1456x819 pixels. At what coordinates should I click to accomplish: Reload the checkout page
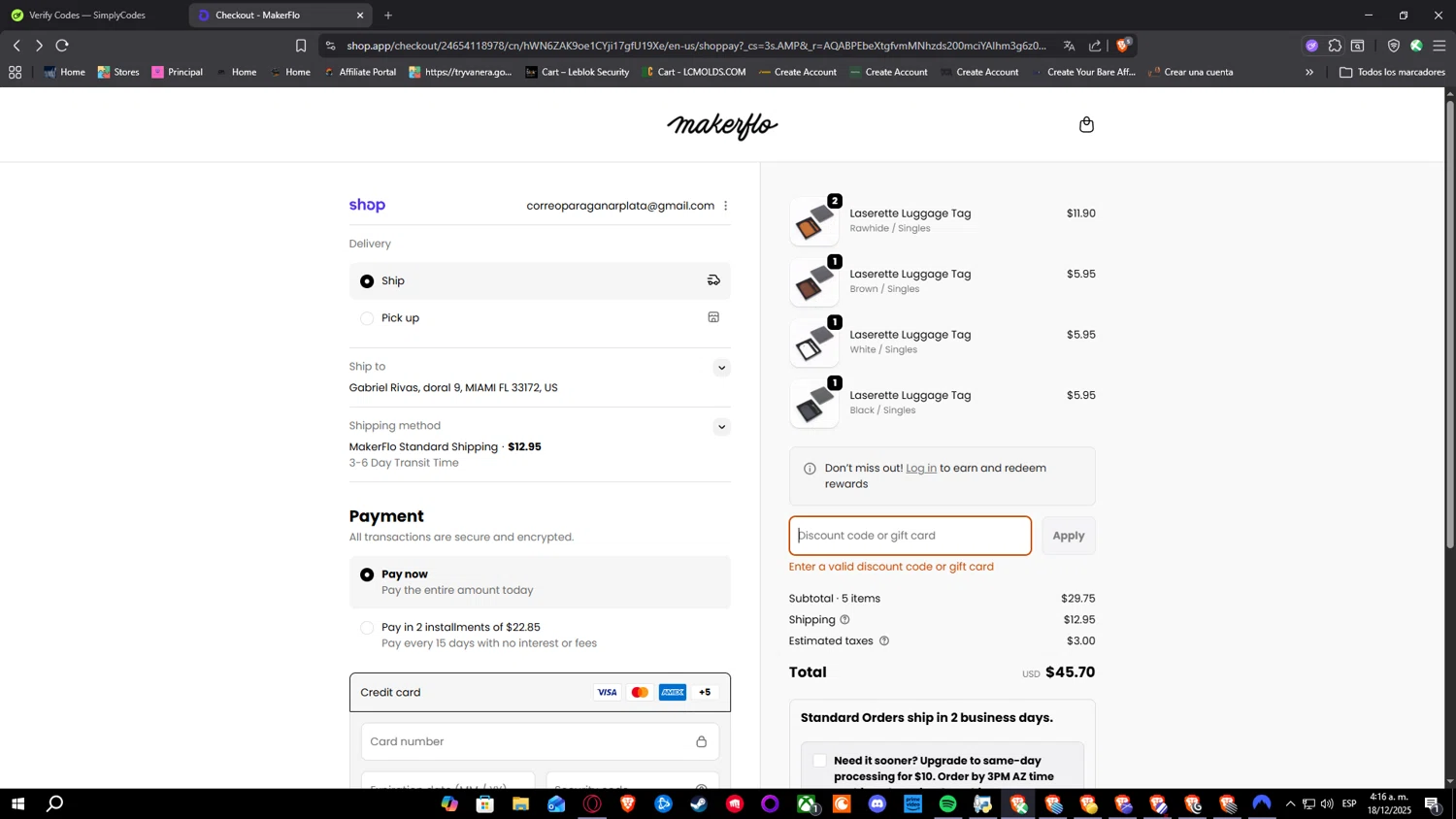coord(62,46)
